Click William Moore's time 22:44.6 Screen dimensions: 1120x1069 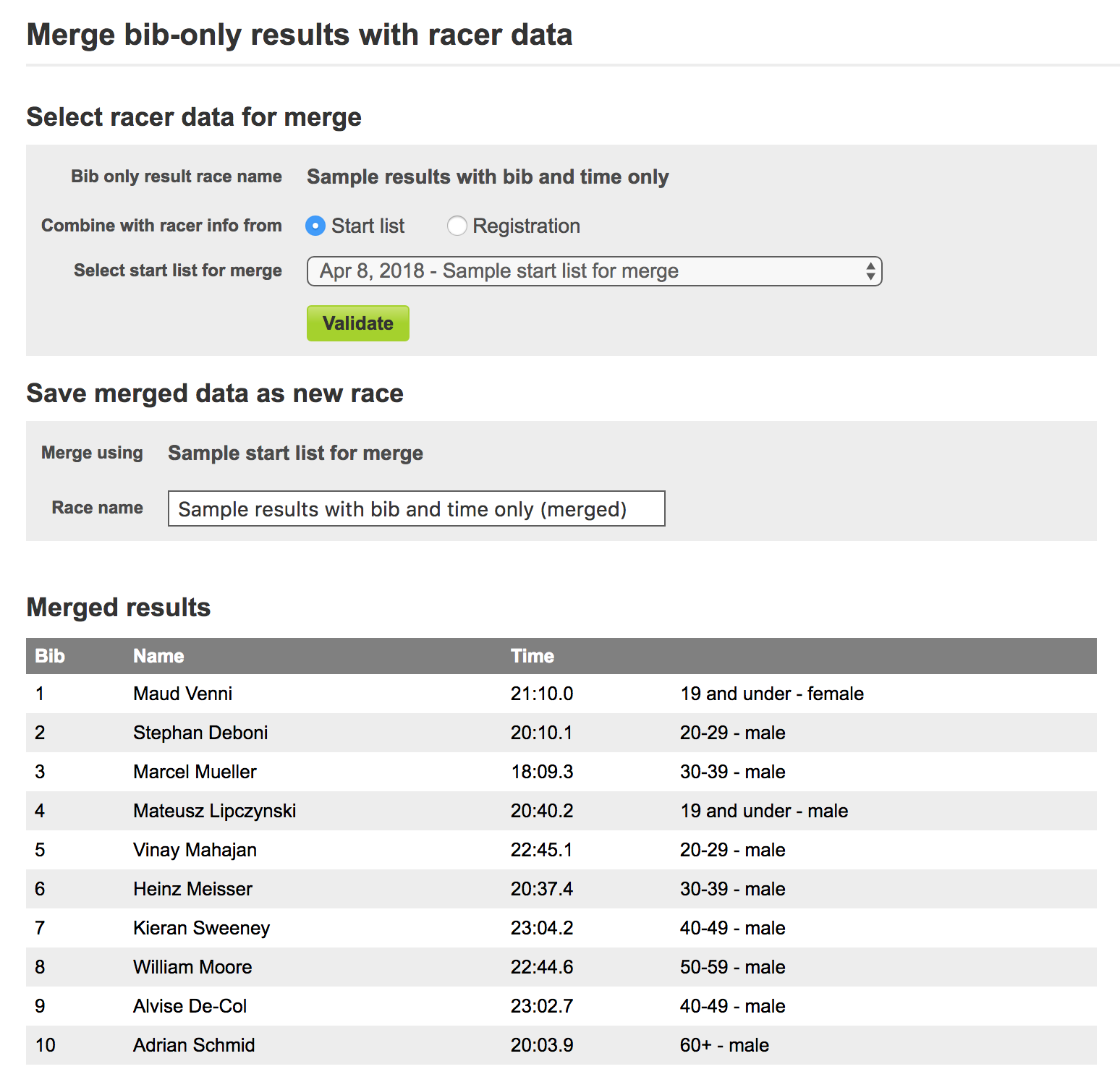click(x=542, y=967)
